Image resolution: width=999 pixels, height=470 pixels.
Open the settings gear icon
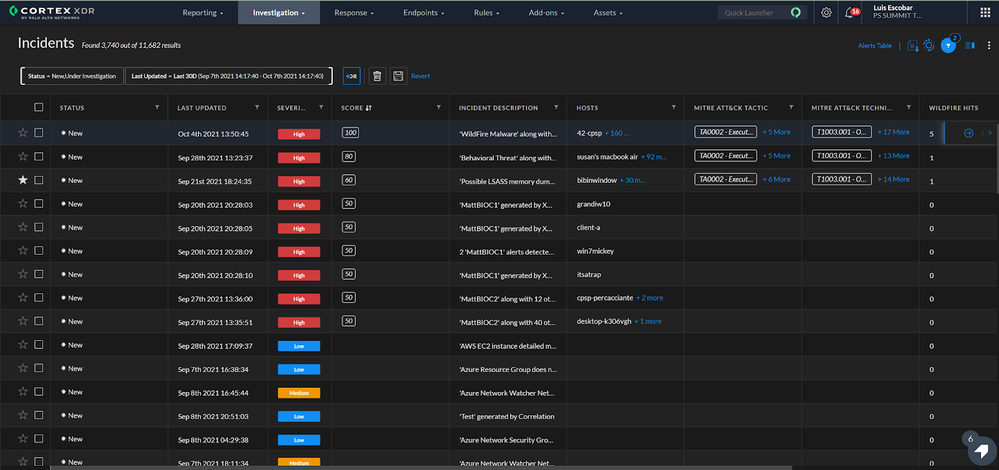point(826,13)
